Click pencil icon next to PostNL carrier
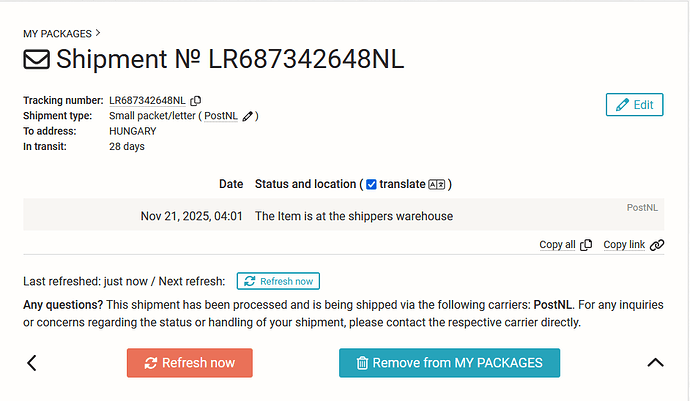The height and width of the screenshot is (401, 690). (x=247, y=116)
